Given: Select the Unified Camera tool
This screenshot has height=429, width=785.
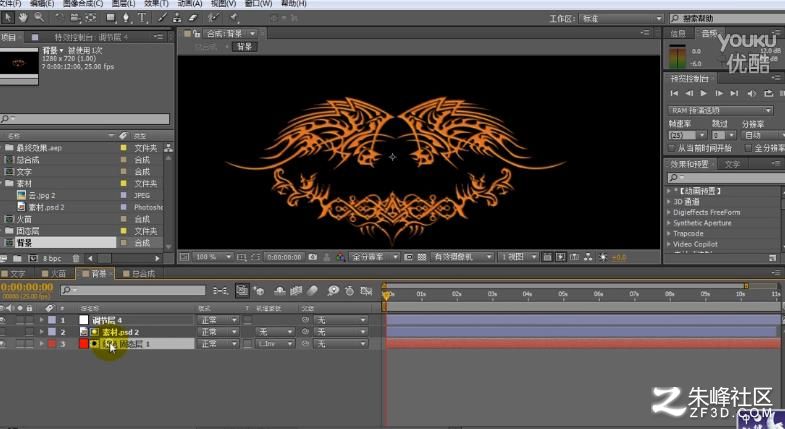Looking at the screenshot, I should (75, 18).
